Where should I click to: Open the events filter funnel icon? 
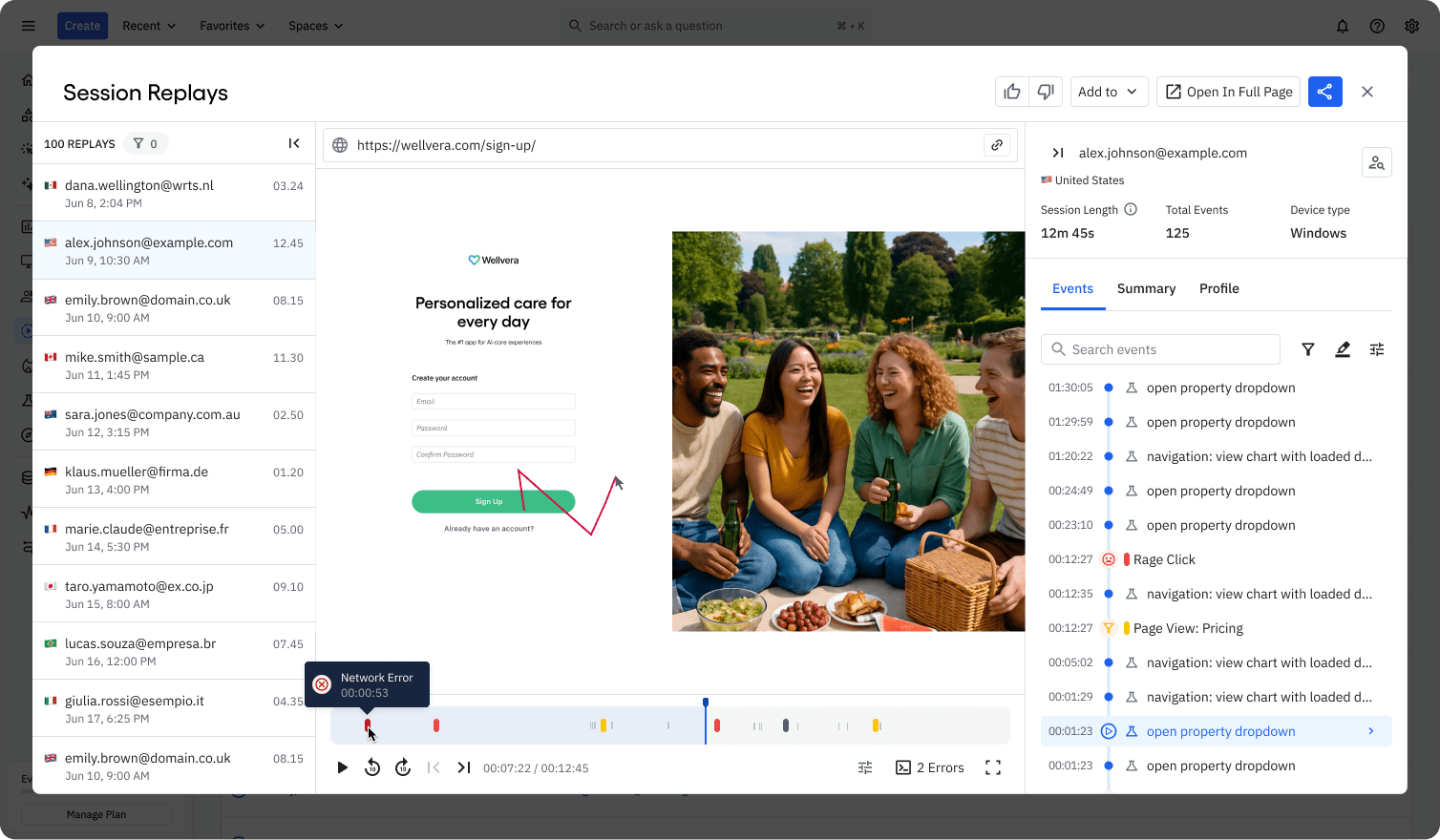tap(1307, 349)
